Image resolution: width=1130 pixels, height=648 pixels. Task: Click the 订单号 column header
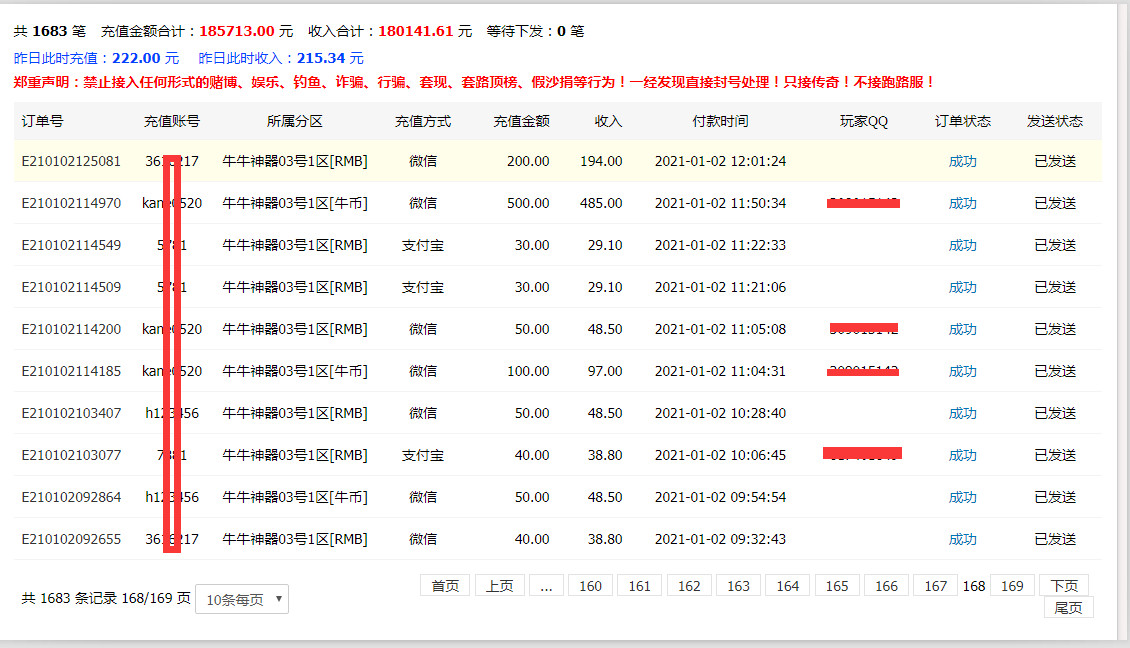tap(43, 121)
